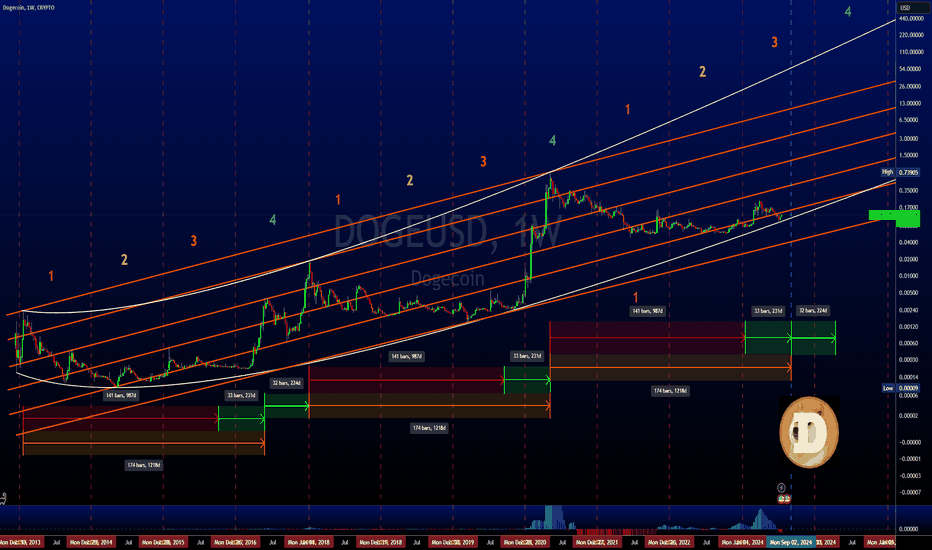Click the 440.00000 price axis label
Image resolution: width=932 pixels, height=550 pixels.
coord(911,19)
